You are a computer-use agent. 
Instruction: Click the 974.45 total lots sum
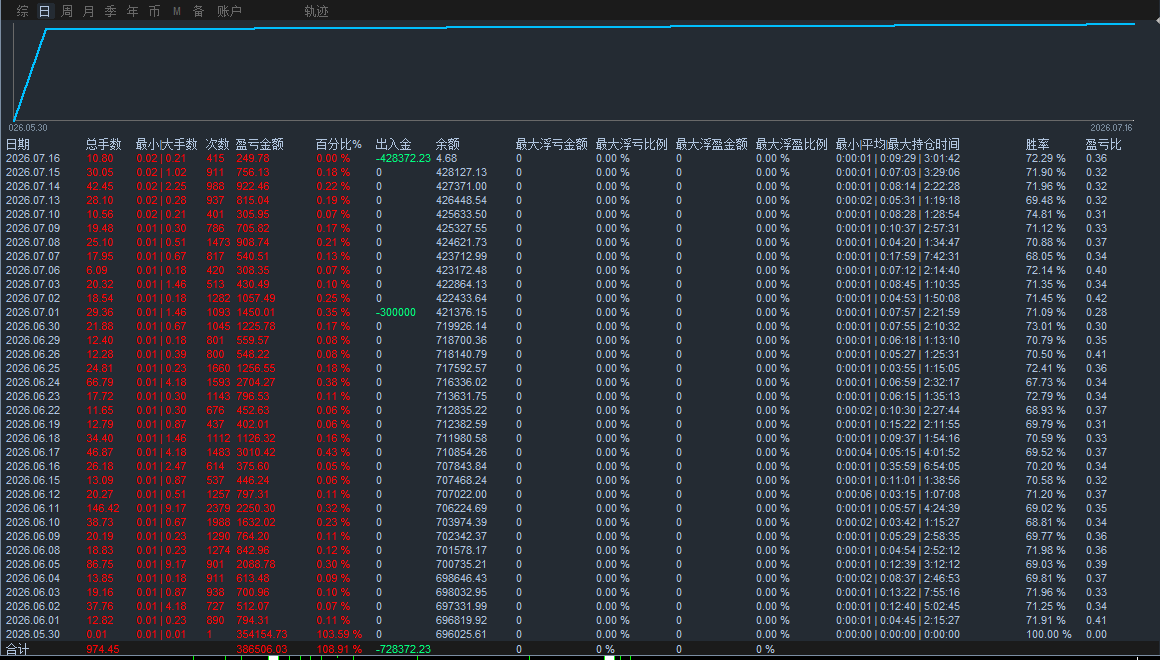[x=103, y=649]
